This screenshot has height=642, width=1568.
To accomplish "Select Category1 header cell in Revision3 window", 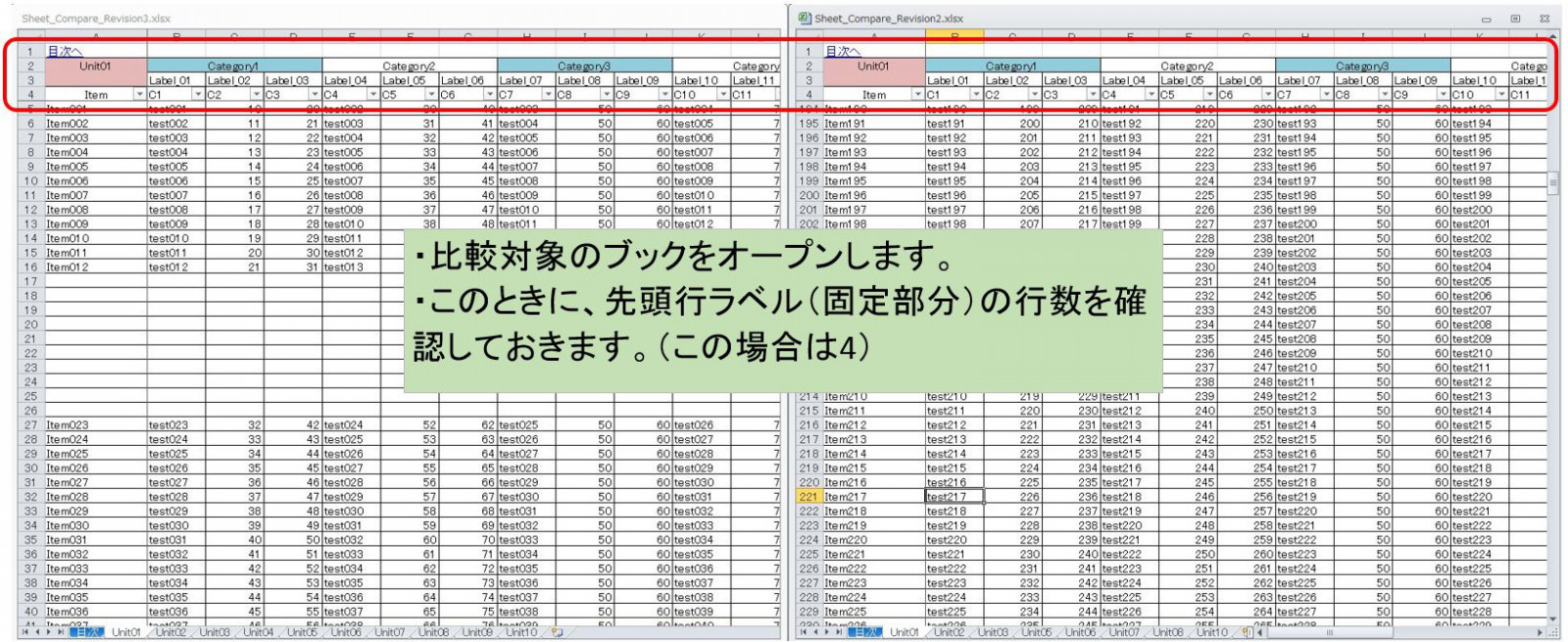I will 234,66.
